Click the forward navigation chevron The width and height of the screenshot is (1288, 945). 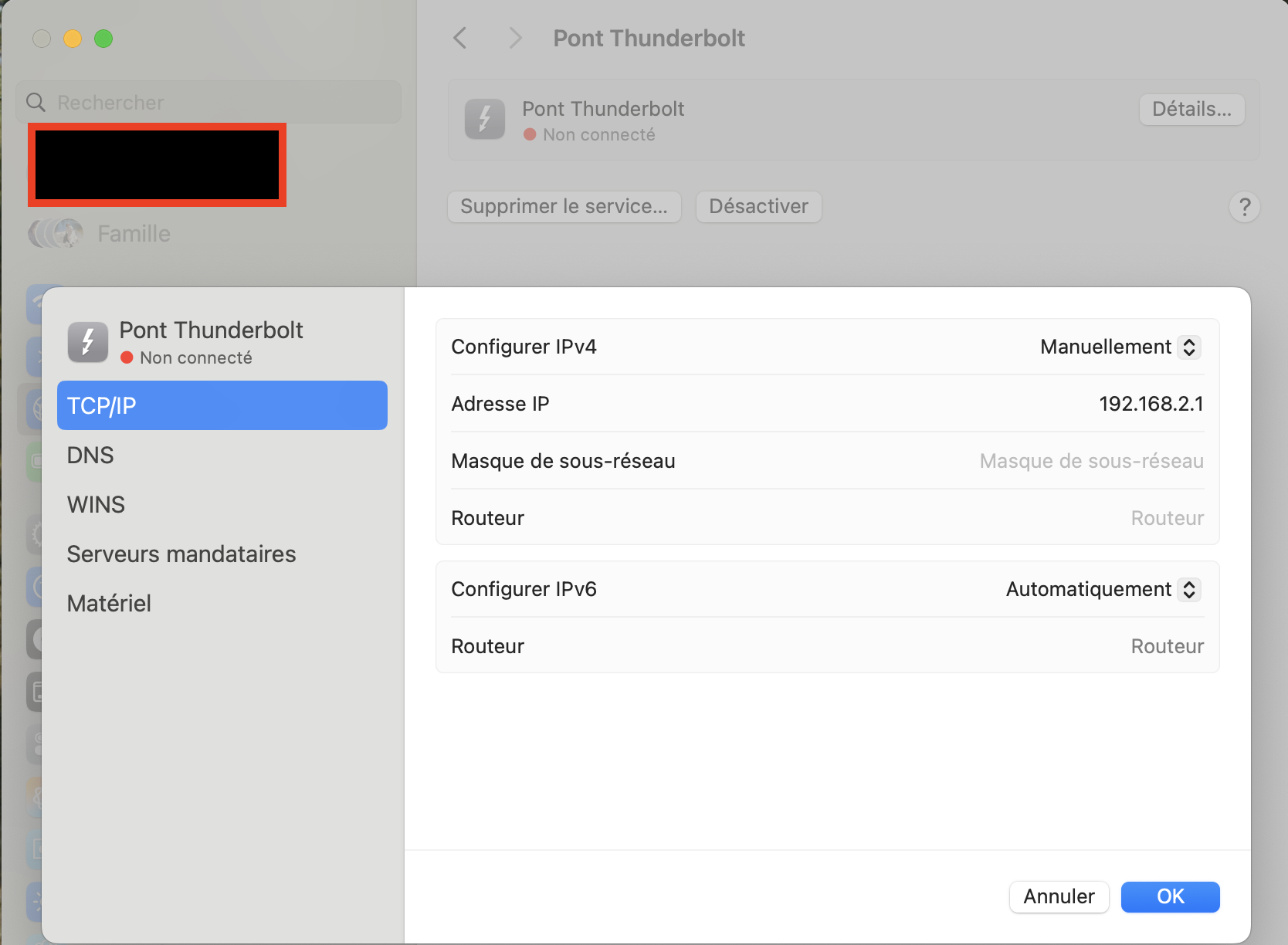[x=515, y=38]
